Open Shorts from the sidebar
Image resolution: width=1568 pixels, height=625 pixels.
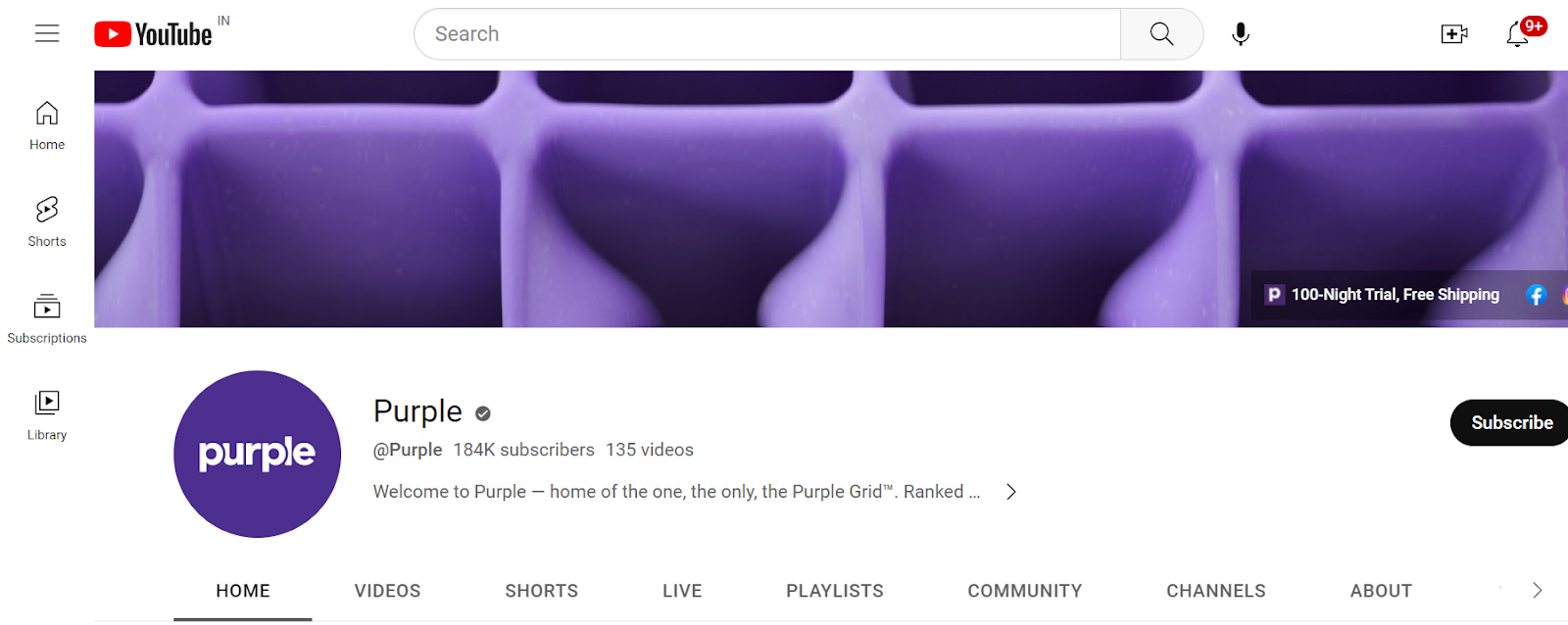point(47,222)
